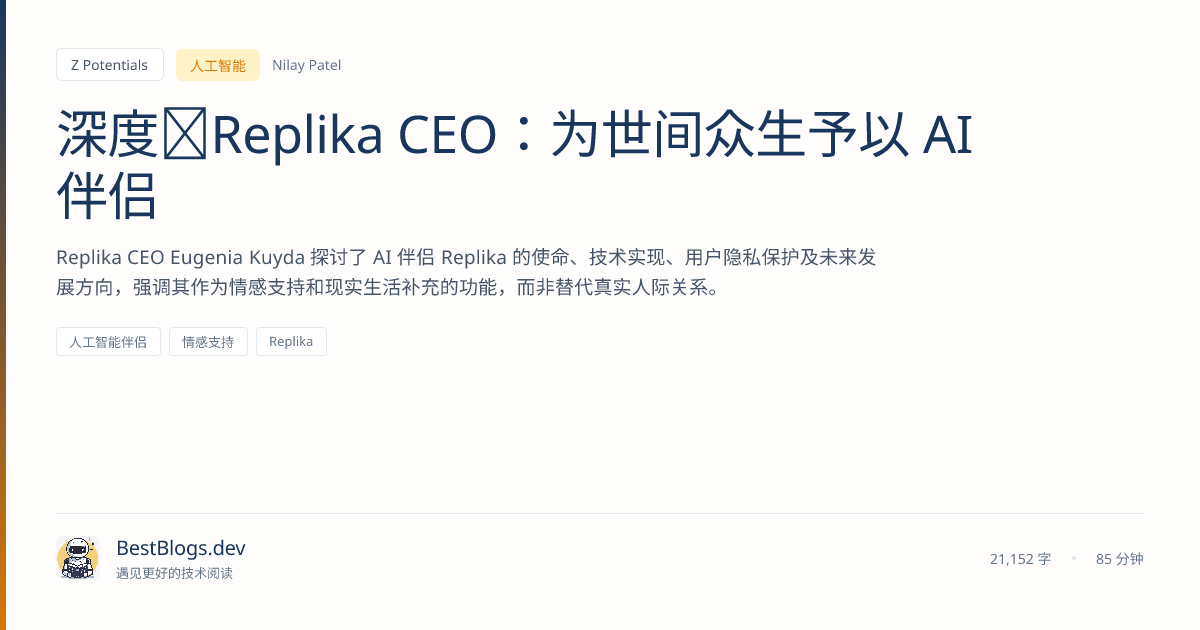Viewport: 1200px width, 630px height.
Task: Open the BestBlogs.dev link
Action: click(180, 548)
